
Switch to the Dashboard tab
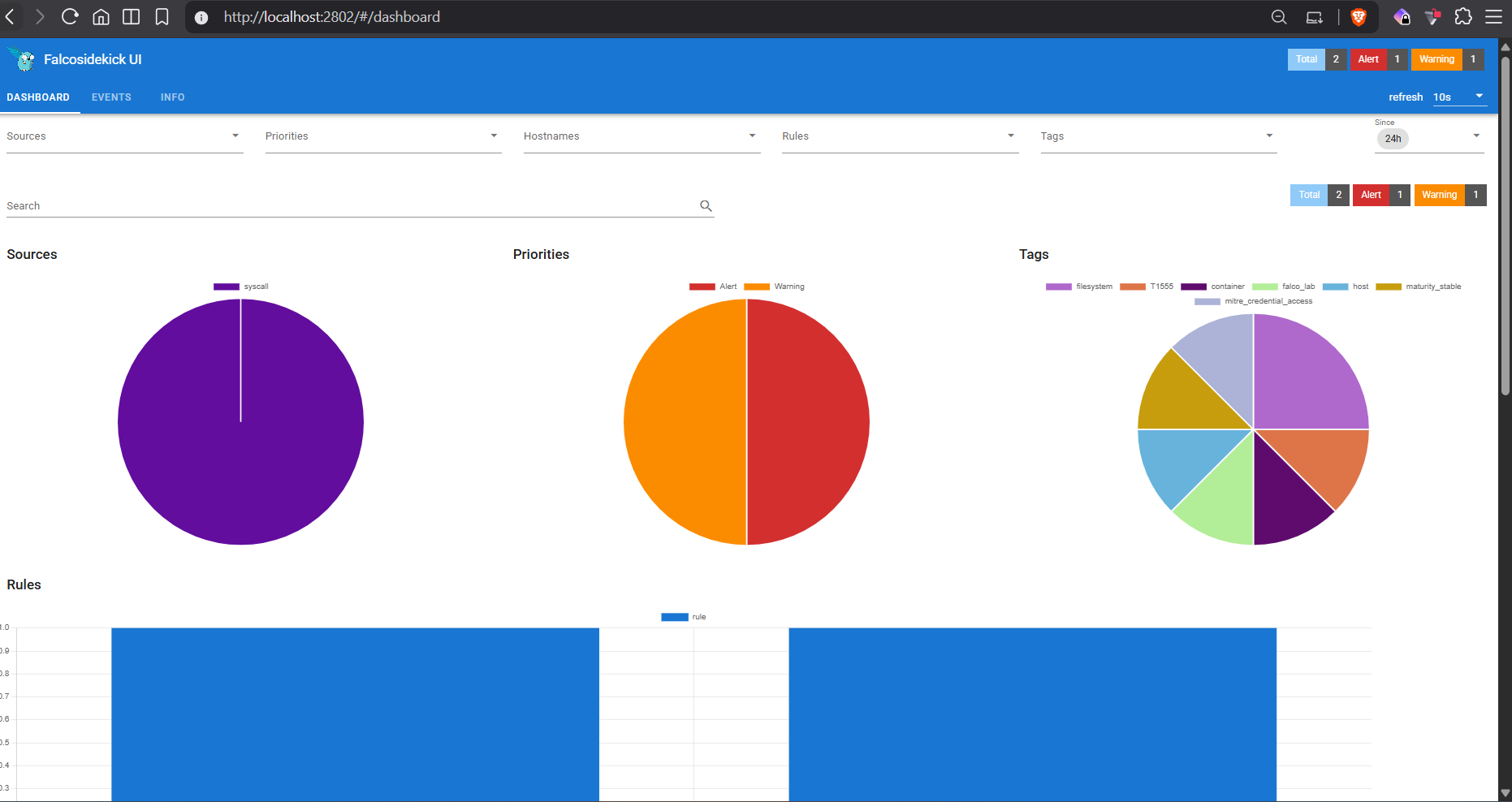coord(38,97)
